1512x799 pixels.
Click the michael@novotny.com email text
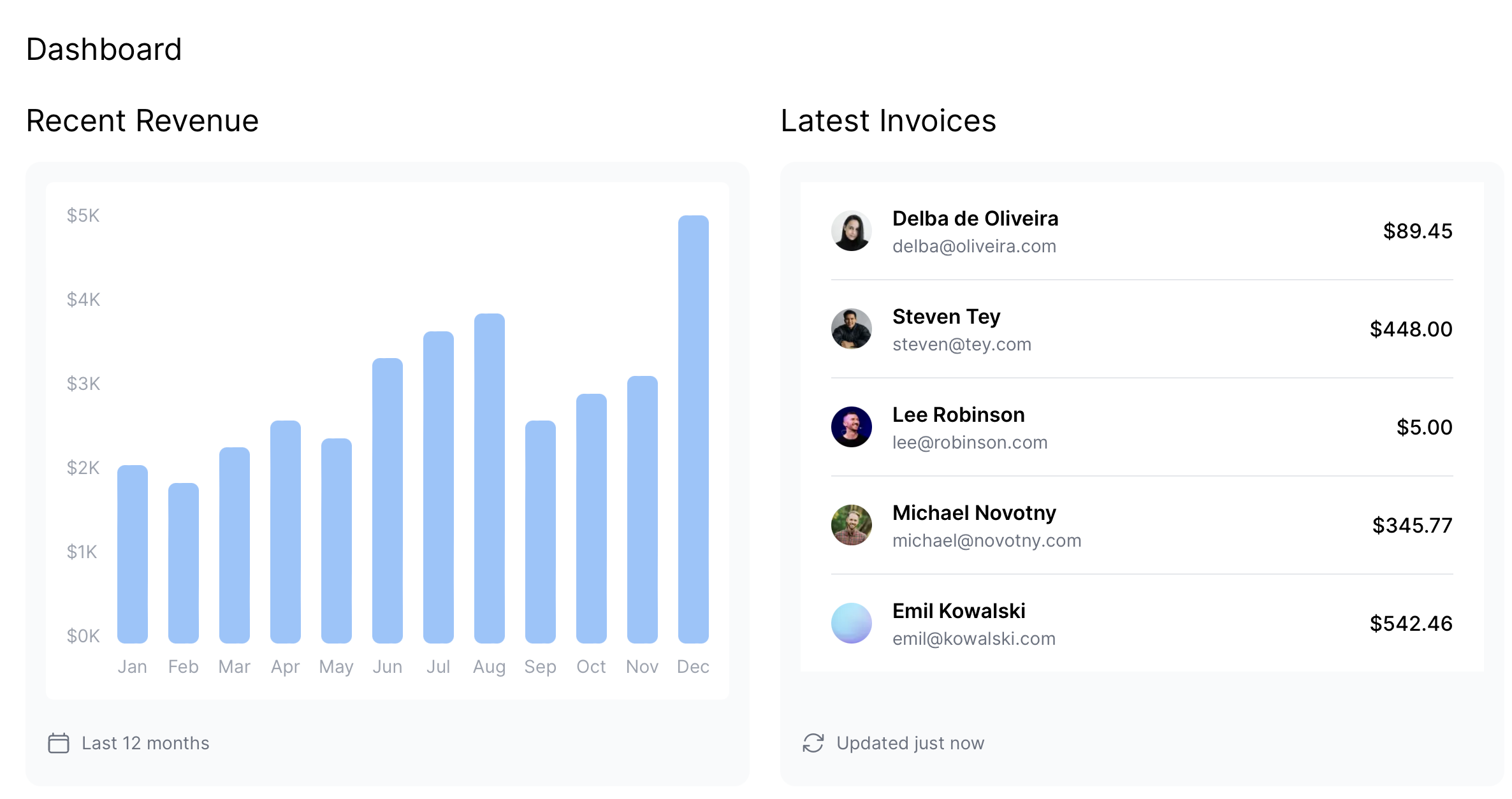pyautogui.click(x=986, y=541)
